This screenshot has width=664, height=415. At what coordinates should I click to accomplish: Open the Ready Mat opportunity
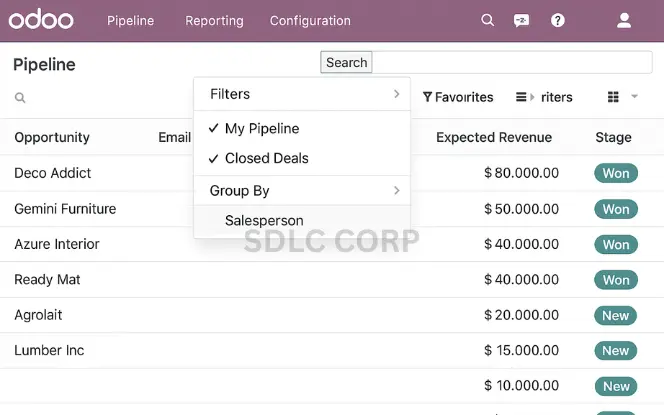47,279
